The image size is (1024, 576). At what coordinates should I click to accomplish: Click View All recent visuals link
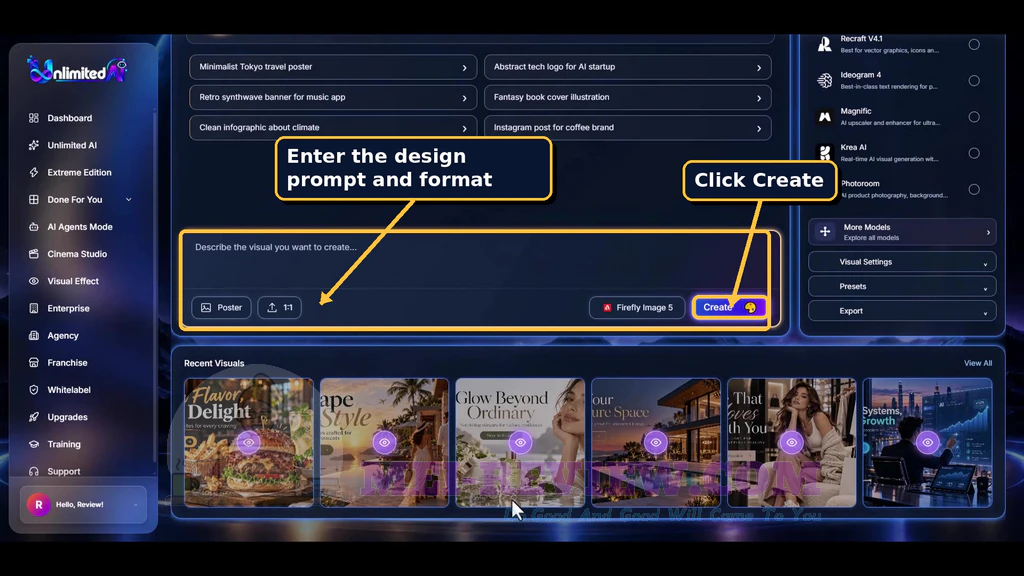point(978,363)
